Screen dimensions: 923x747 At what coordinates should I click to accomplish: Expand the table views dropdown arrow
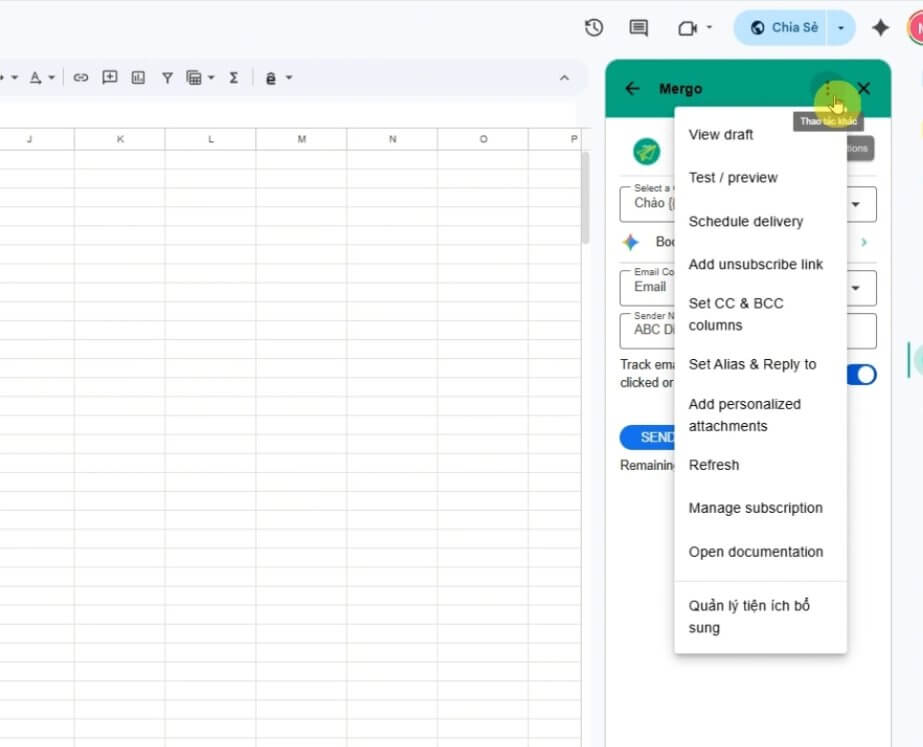click(x=211, y=78)
